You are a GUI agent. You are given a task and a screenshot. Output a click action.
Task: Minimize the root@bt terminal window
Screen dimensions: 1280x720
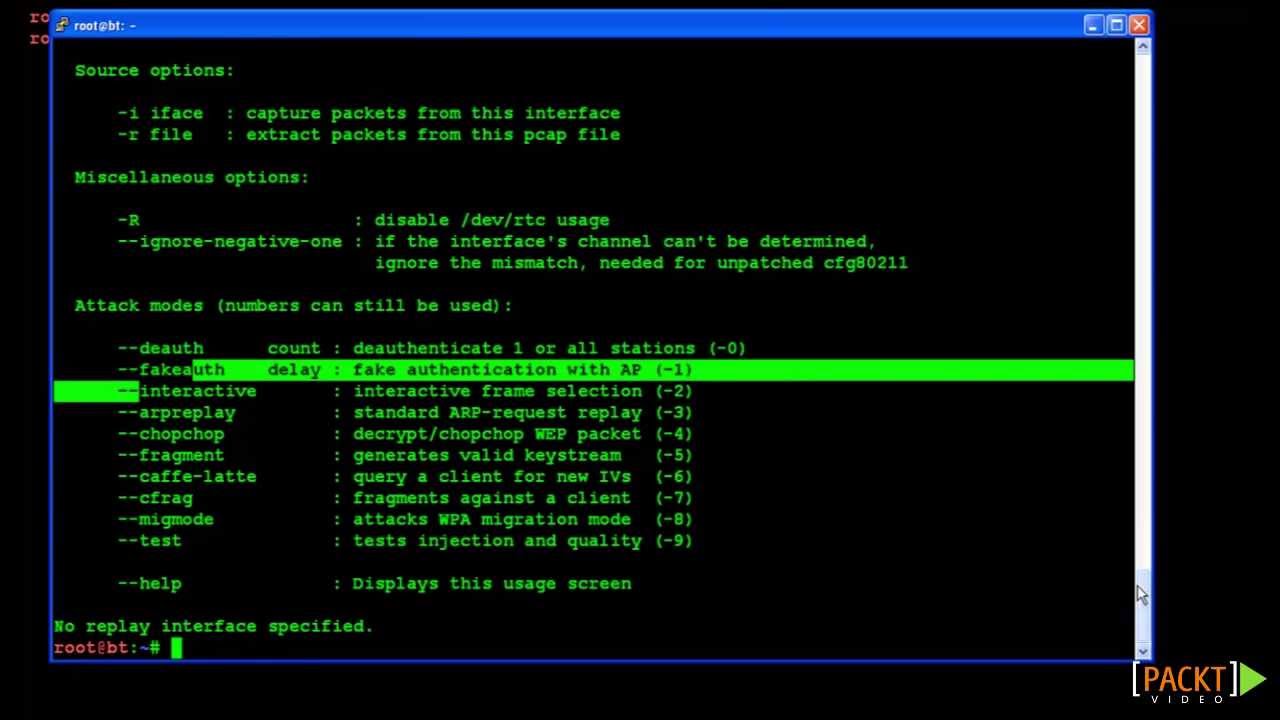click(1093, 25)
